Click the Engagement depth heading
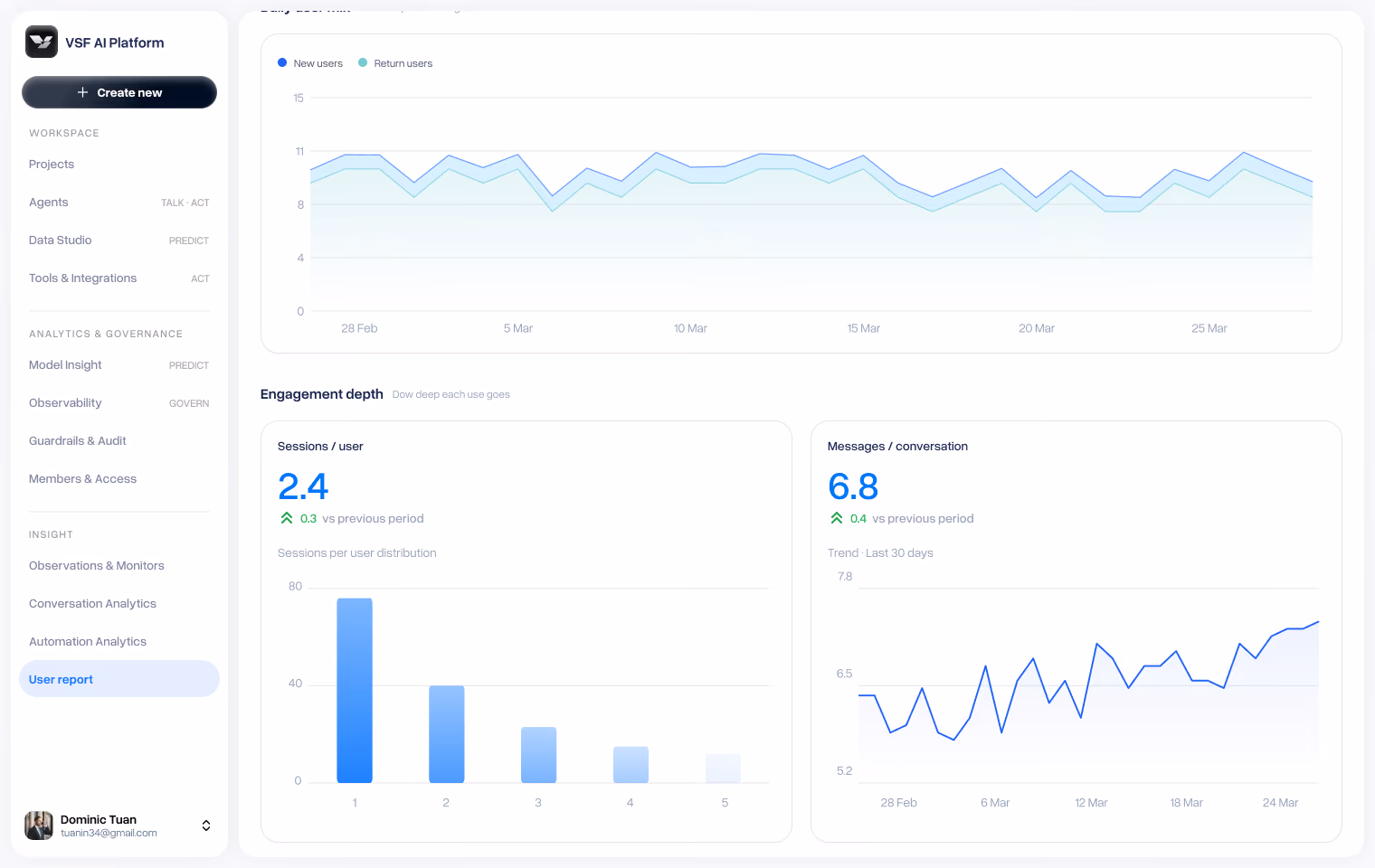This screenshot has height=868, width=1375. pyautogui.click(x=322, y=394)
